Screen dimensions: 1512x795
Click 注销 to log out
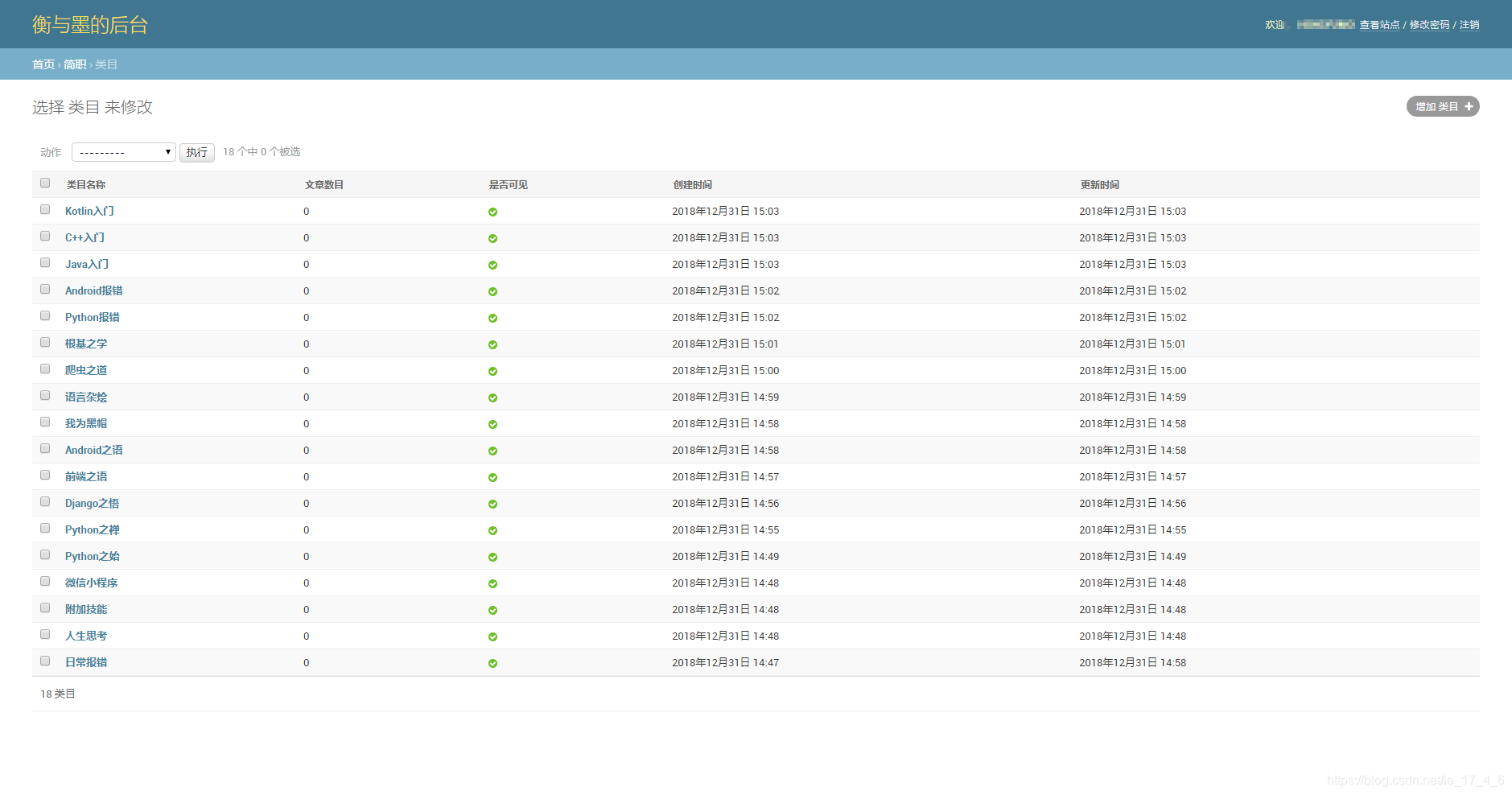[x=1469, y=25]
